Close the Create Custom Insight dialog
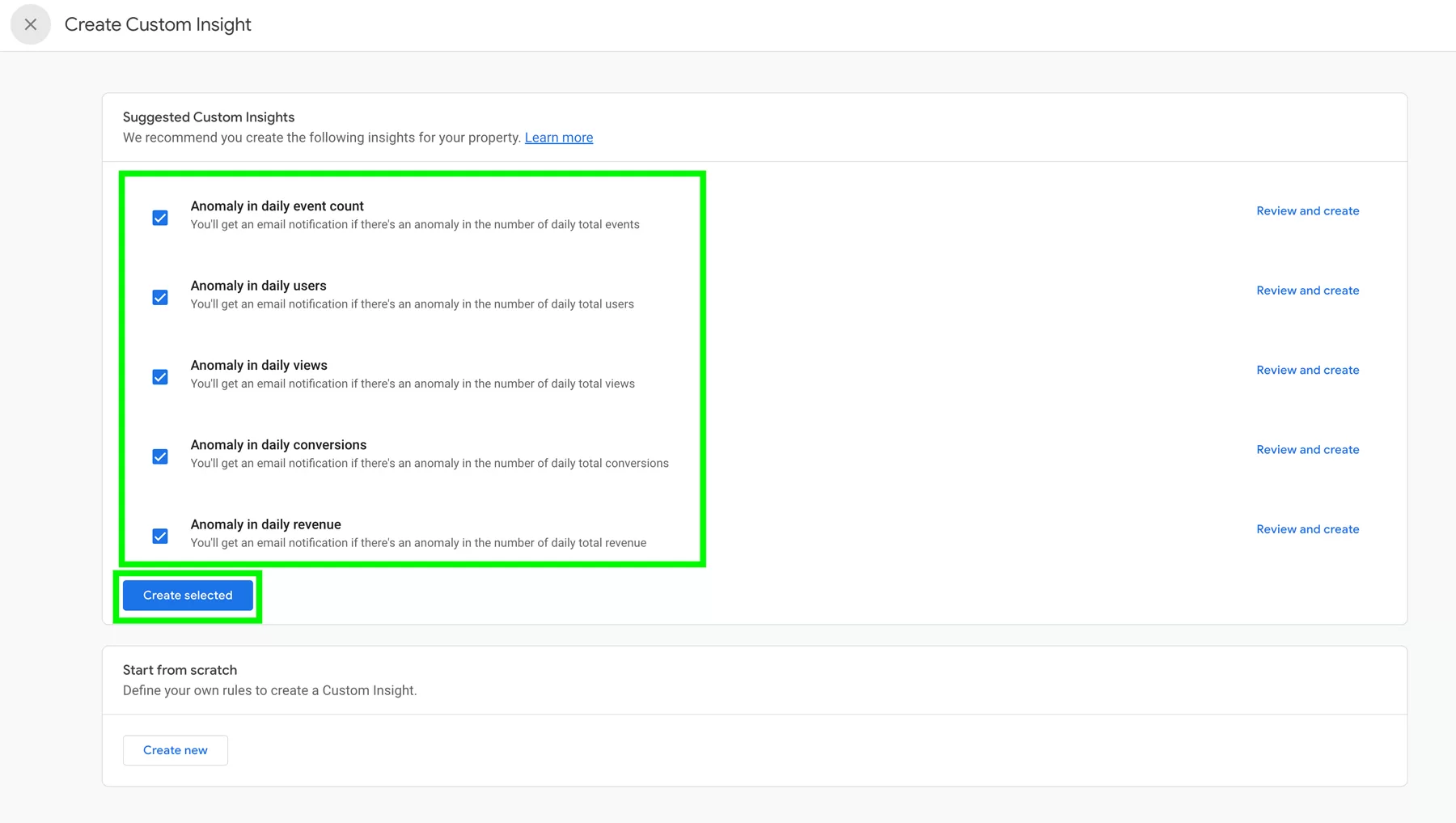This screenshot has width=1456, height=823. point(31,24)
